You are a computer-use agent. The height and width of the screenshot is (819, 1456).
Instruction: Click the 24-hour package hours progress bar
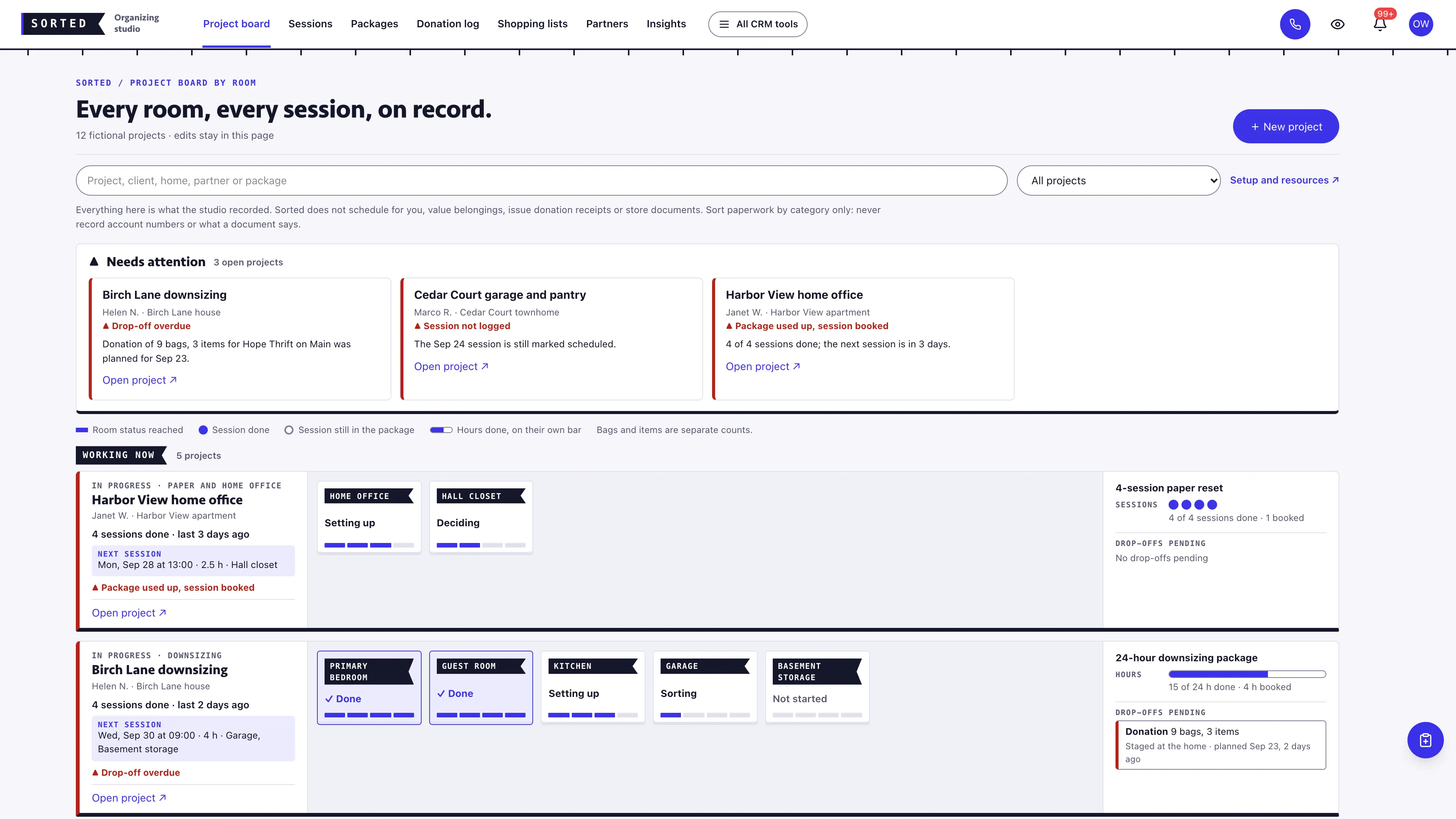click(1247, 674)
